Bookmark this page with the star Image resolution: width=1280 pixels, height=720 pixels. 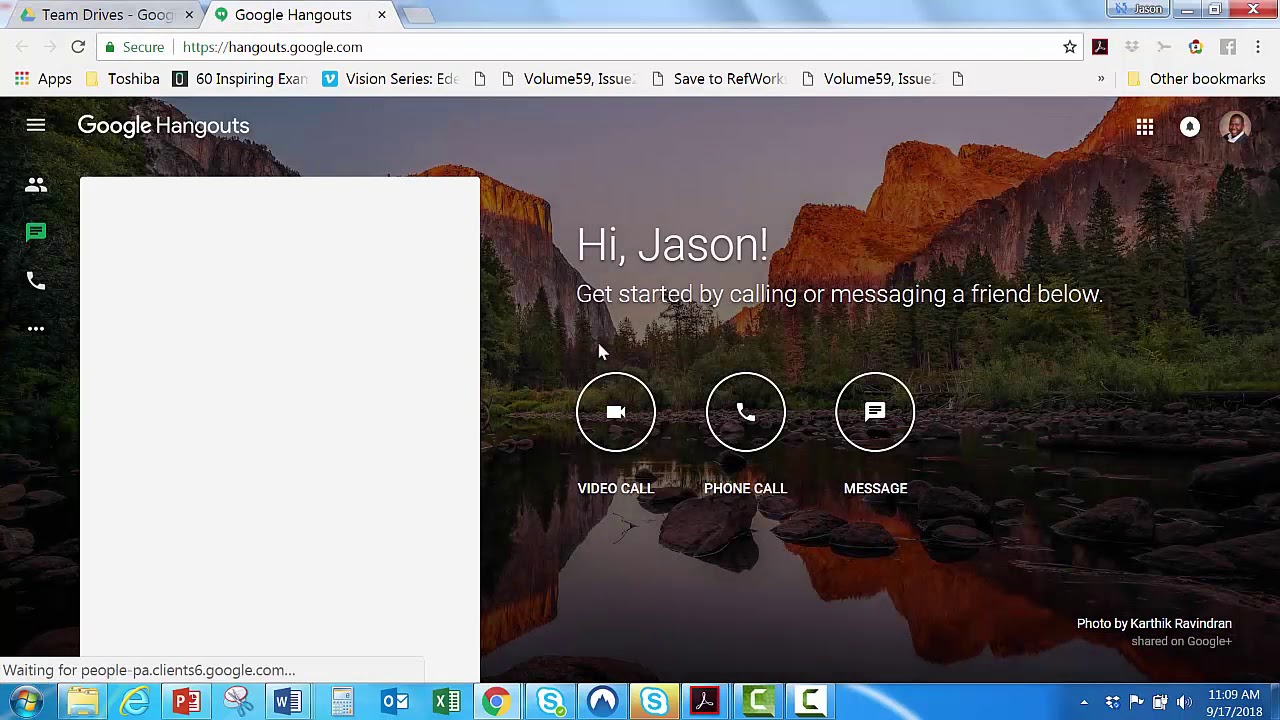coord(1070,47)
